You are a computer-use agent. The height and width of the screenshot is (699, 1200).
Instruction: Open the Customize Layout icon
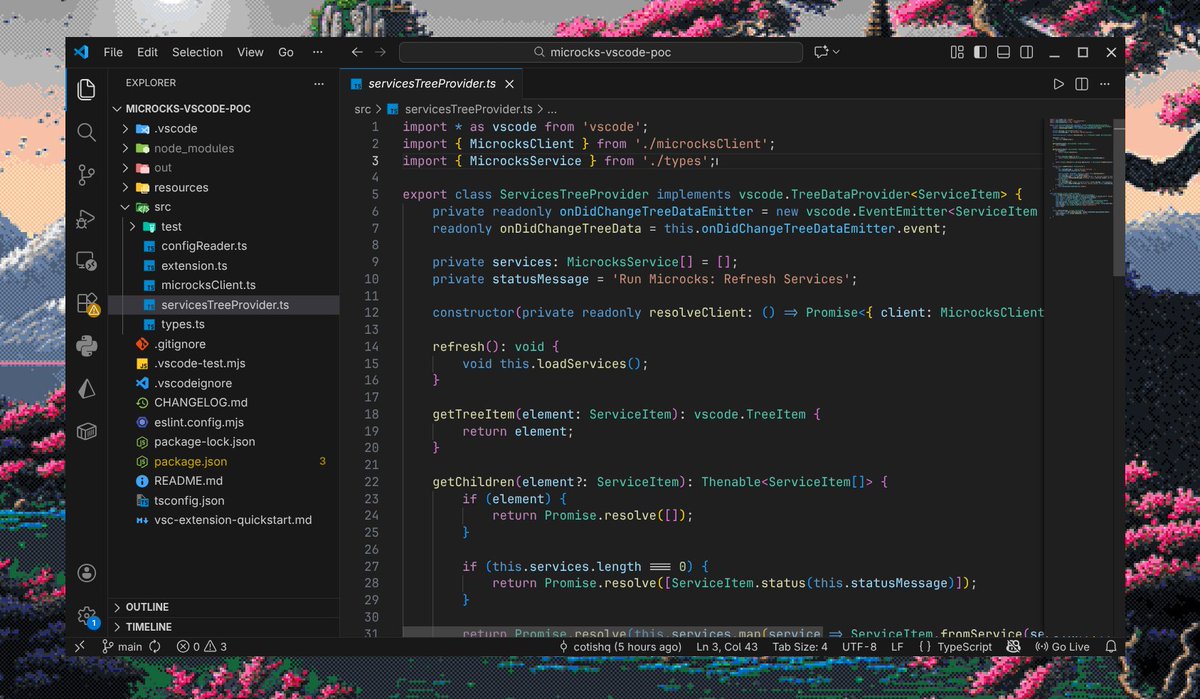point(957,52)
